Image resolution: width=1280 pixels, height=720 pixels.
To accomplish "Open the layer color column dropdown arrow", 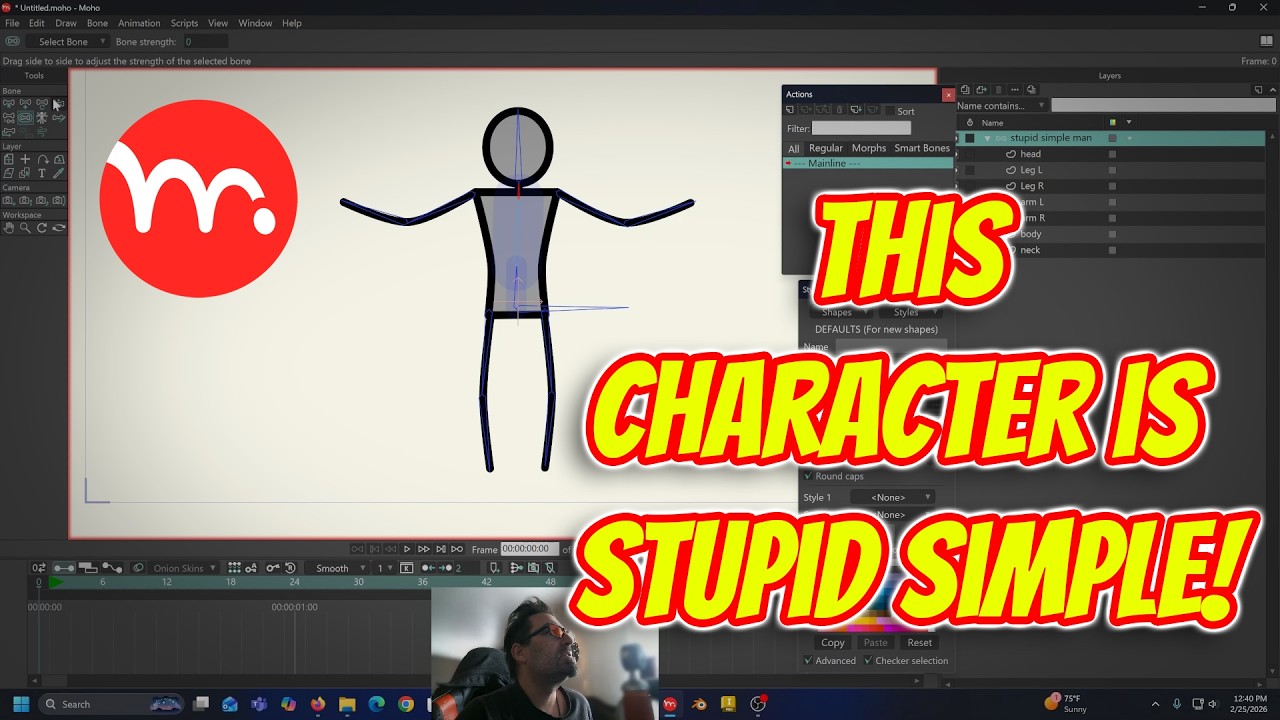I will pos(1129,122).
